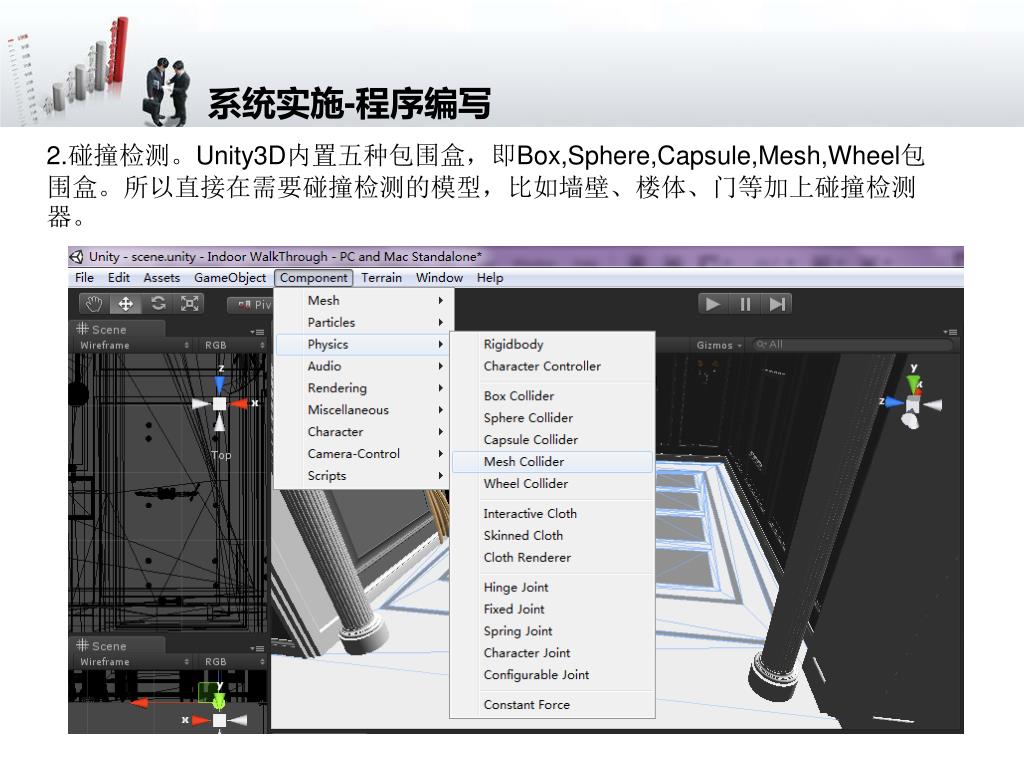Open top Scene Wireframe draw mode dropdown

(134, 345)
